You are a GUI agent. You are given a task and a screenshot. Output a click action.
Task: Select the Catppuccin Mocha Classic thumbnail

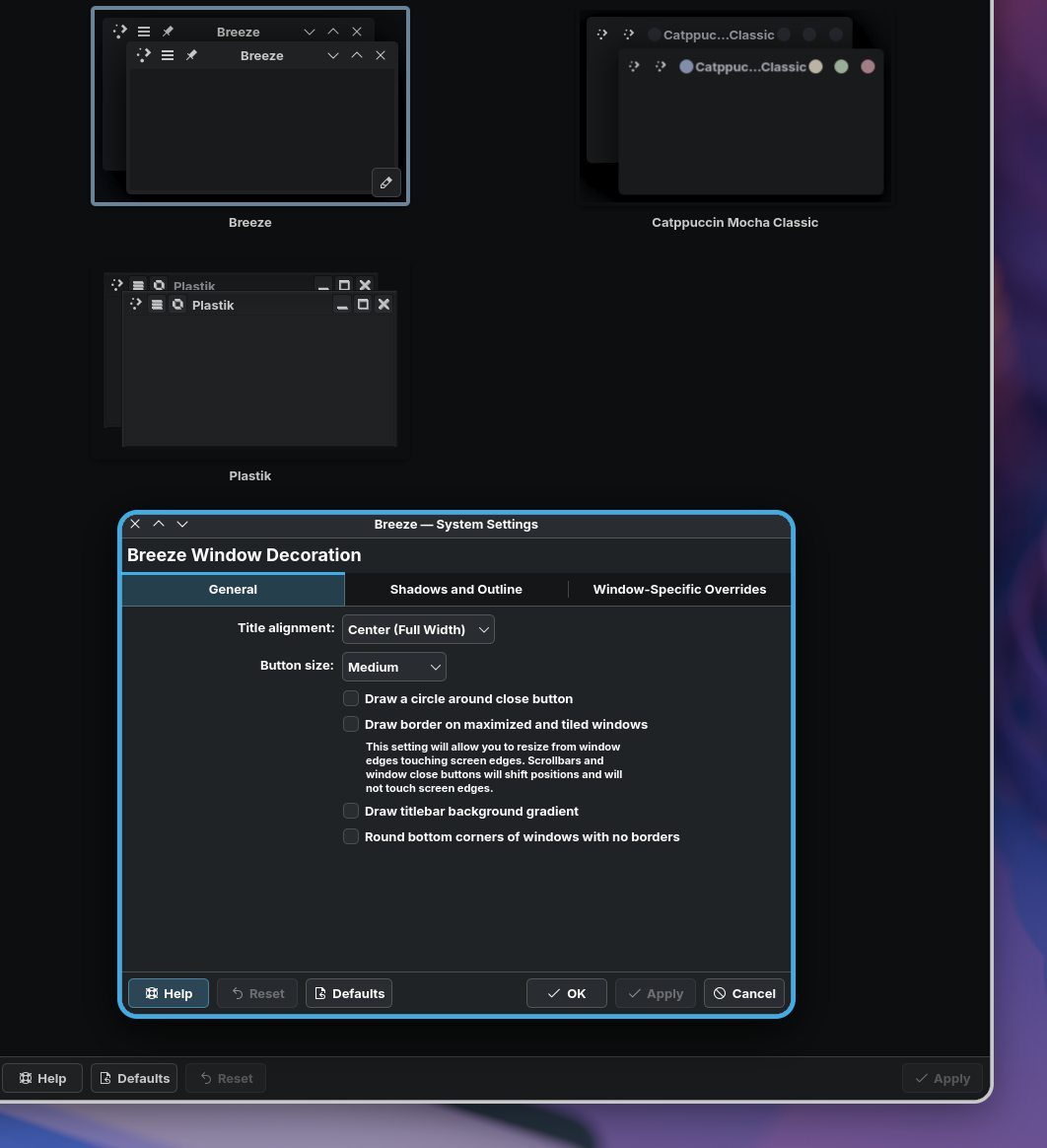(x=735, y=107)
